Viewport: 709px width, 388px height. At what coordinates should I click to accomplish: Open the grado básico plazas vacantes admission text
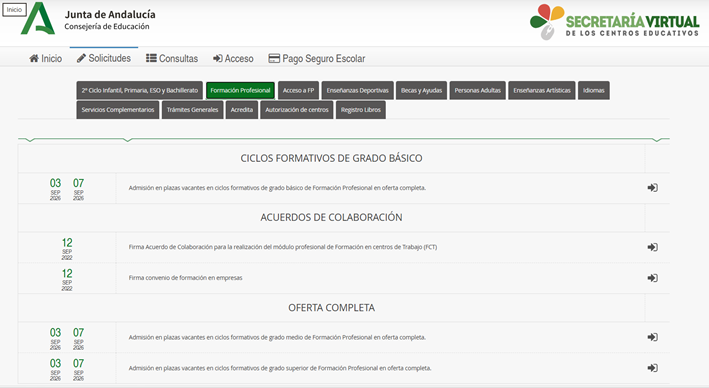(x=277, y=188)
